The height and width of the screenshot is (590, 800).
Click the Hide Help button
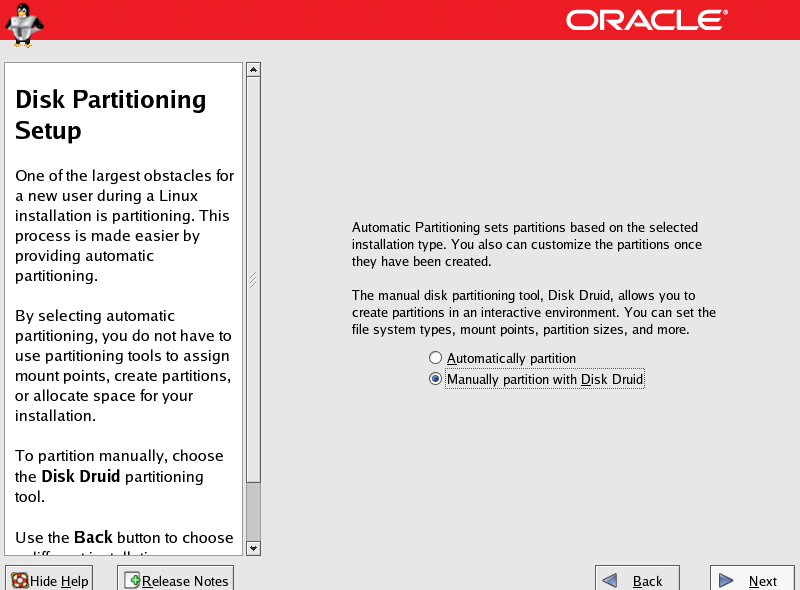[x=49, y=580]
